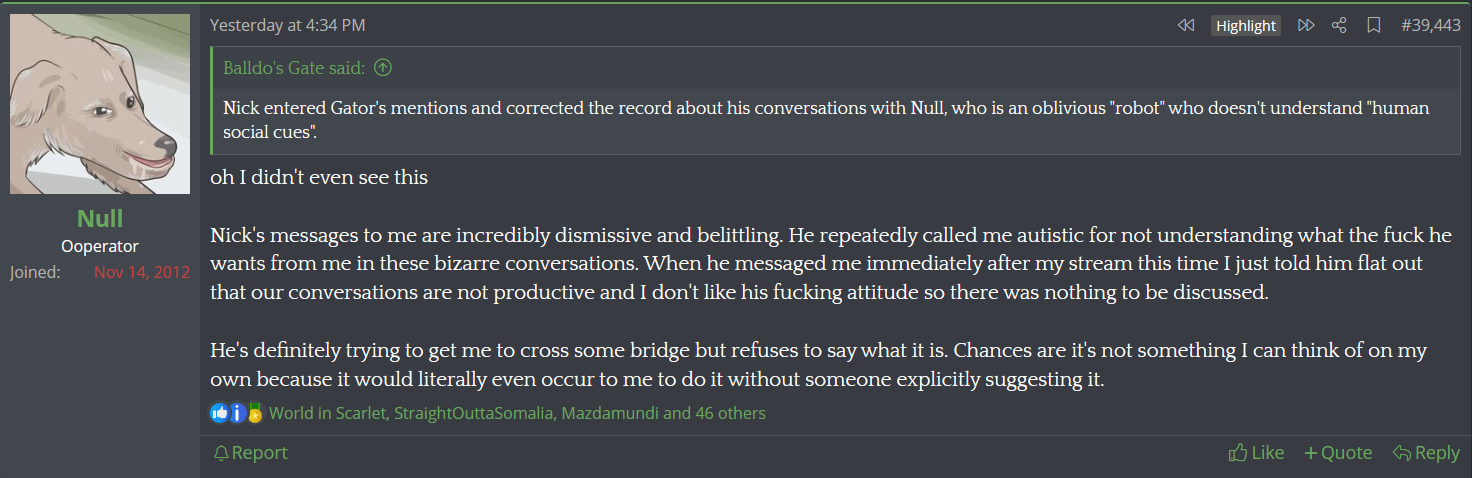Open Null's user profile name

(100, 218)
